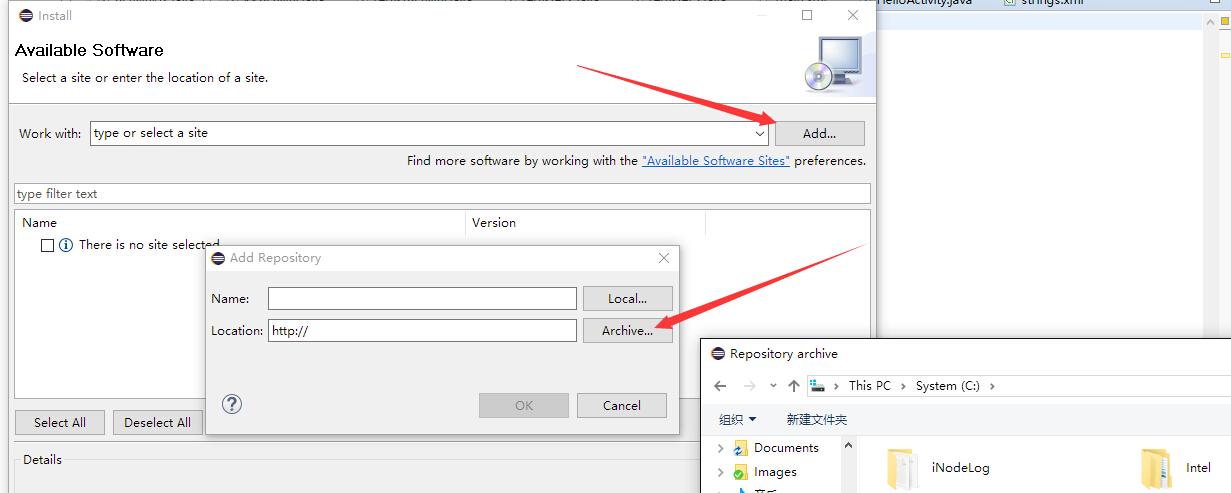This screenshot has width=1231, height=493.
Task: Click the drive icon in the address bar
Action: [x=820, y=385]
